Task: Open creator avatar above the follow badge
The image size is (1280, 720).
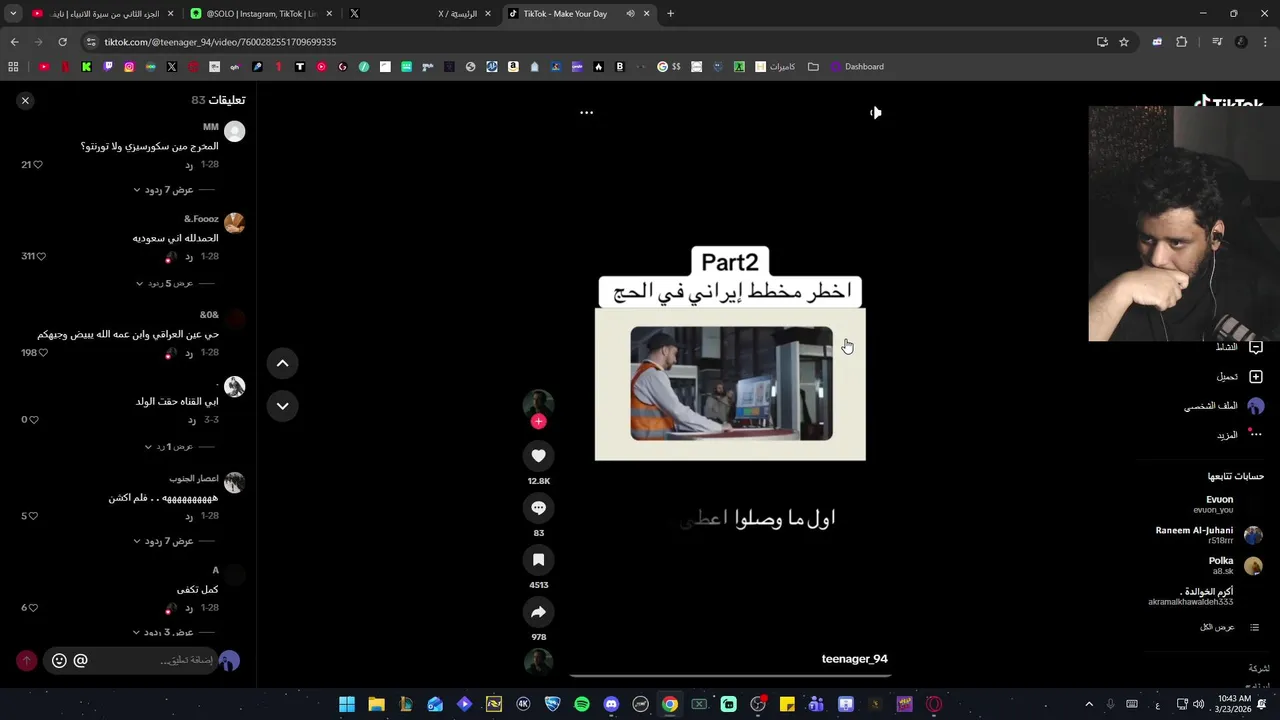Action: pos(538,403)
